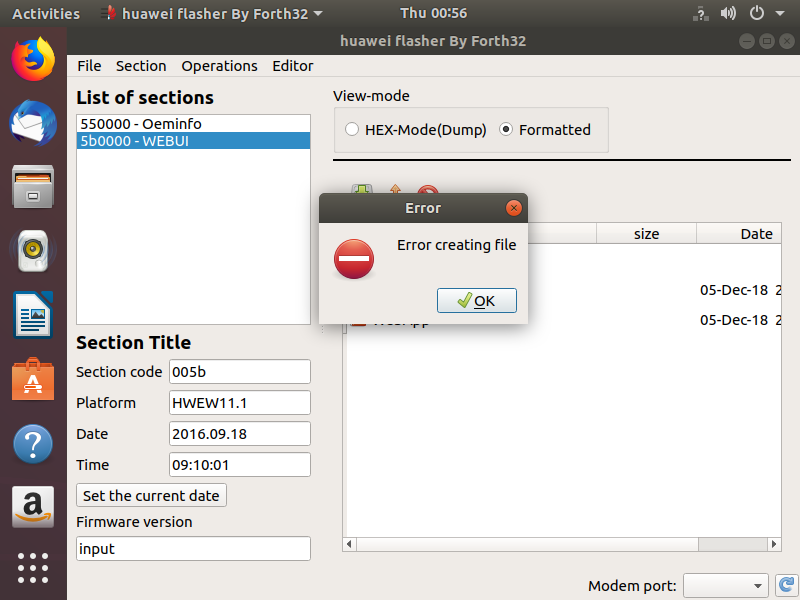The width and height of the screenshot is (800, 600).
Task: Open the power tray icon
Action: pos(757,13)
